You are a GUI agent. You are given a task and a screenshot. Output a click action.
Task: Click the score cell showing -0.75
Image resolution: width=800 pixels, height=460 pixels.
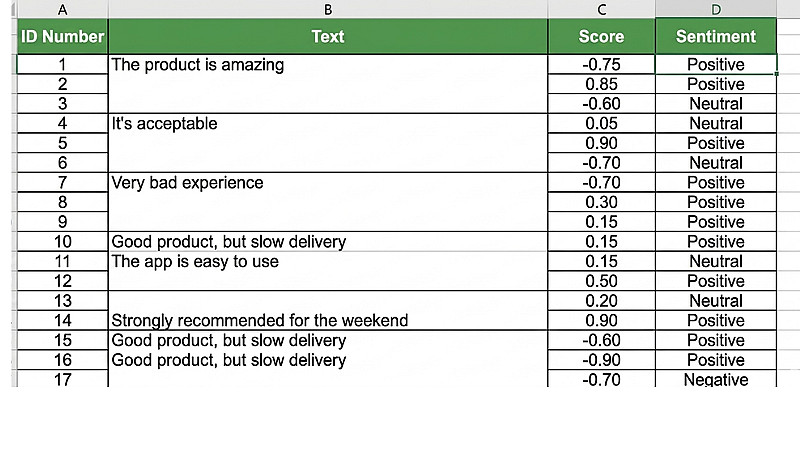(601, 65)
